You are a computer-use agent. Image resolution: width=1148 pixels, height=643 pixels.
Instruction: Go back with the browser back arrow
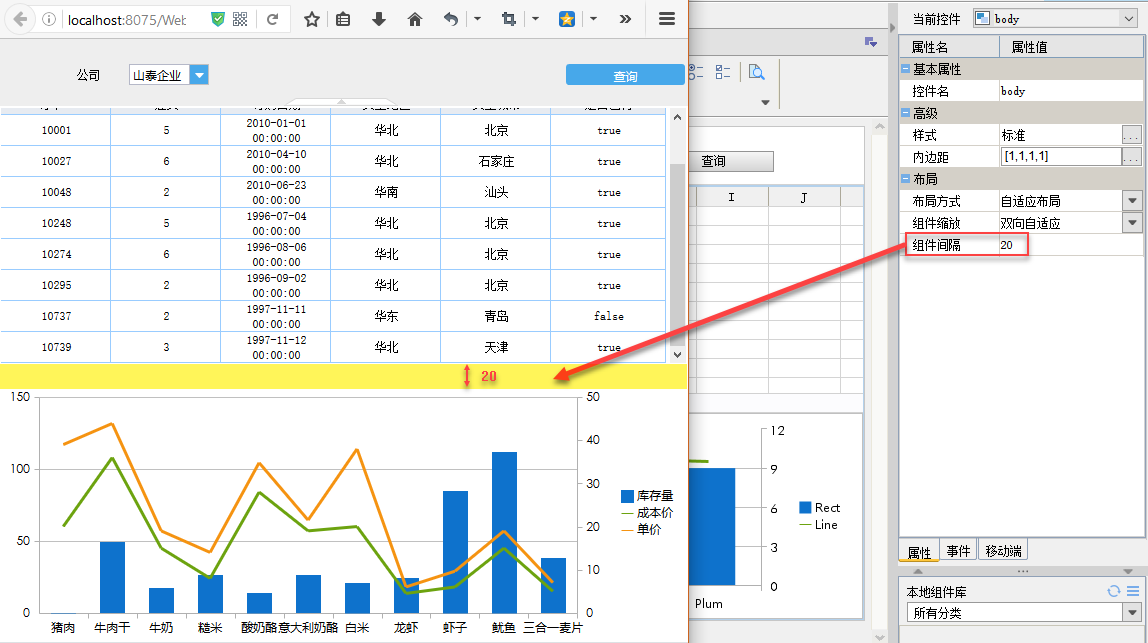click(20, 20)
